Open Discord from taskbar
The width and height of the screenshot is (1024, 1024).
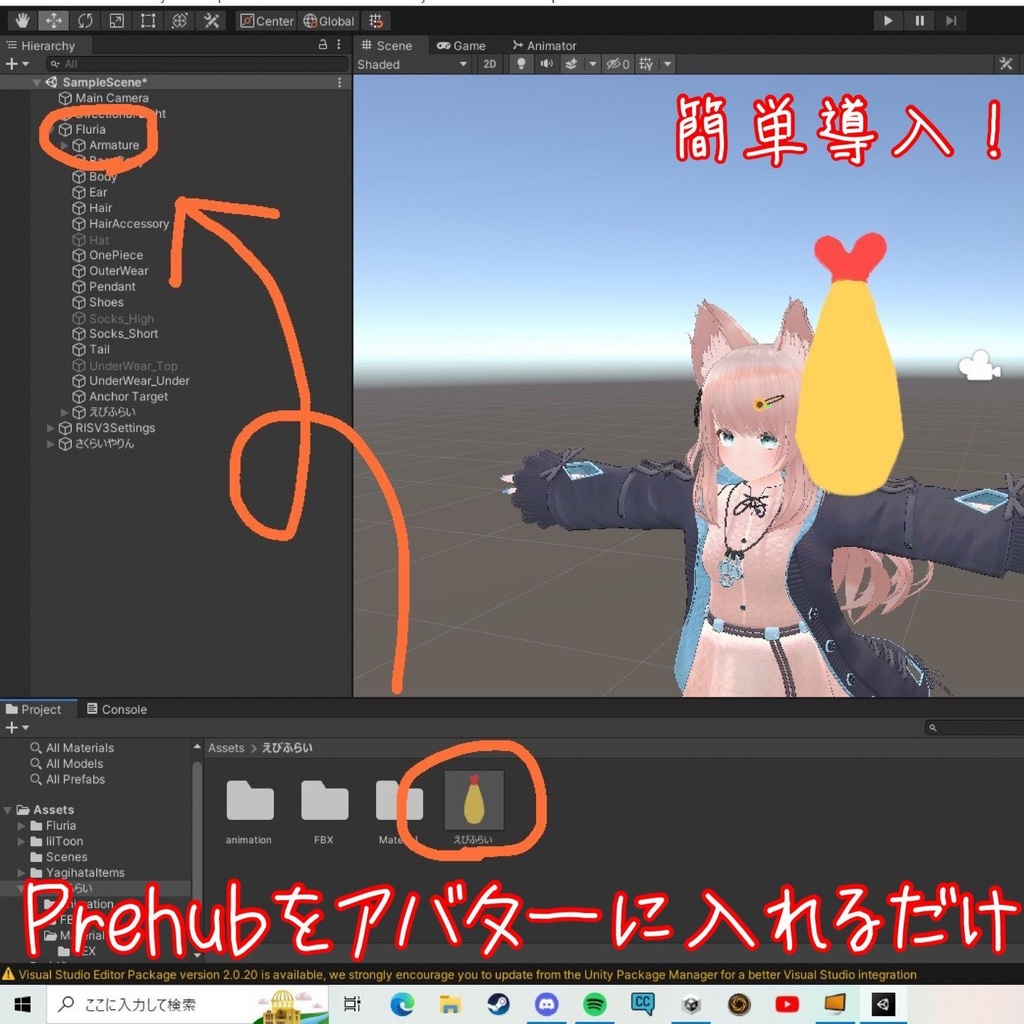click(x=546, y=1004)
